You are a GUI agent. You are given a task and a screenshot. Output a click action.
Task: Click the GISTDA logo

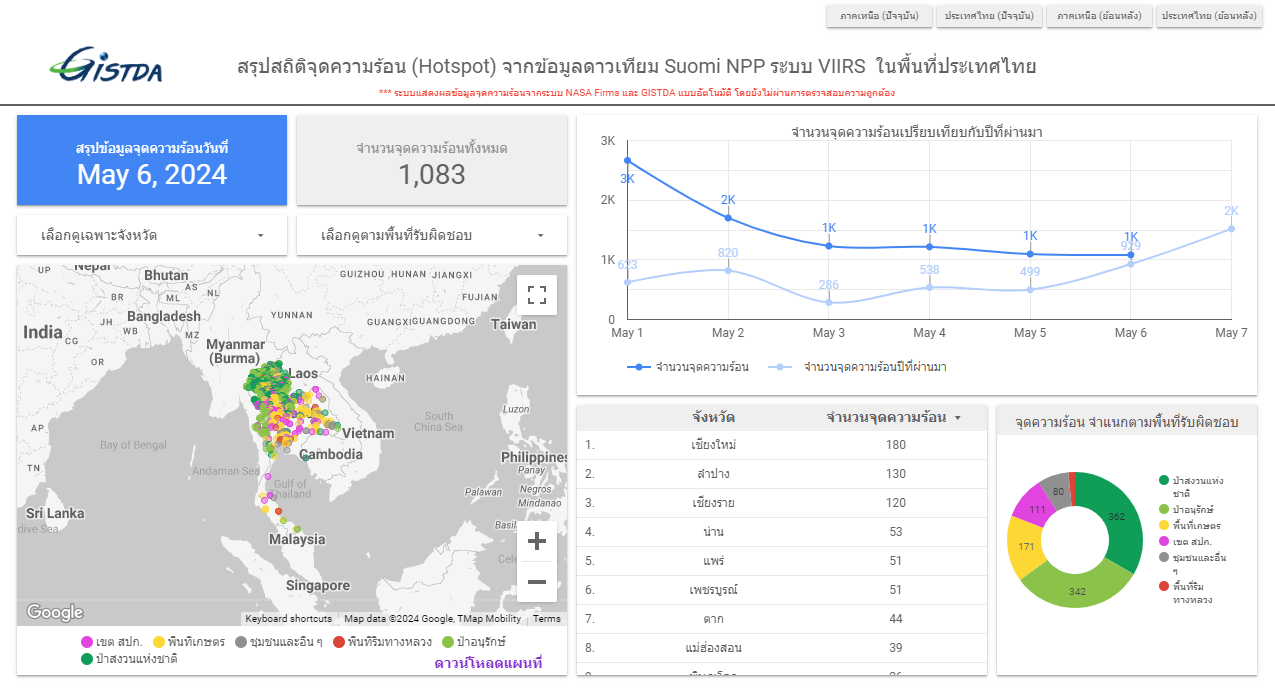105,65
